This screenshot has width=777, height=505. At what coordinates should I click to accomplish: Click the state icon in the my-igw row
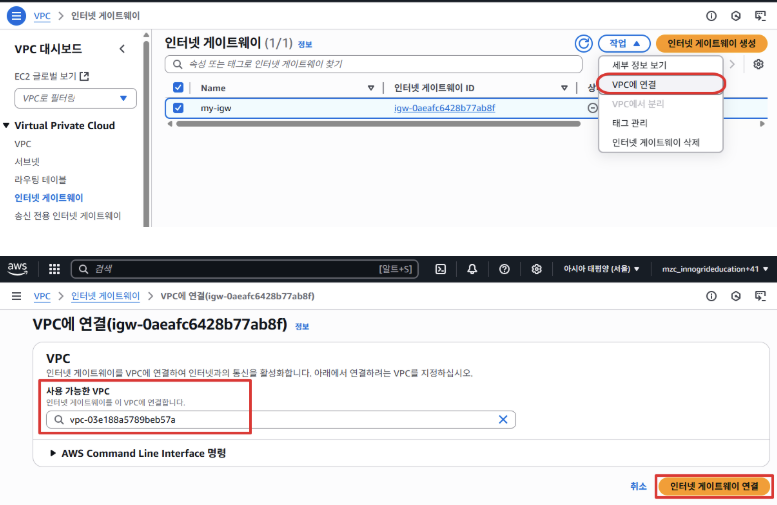point(593,108)
